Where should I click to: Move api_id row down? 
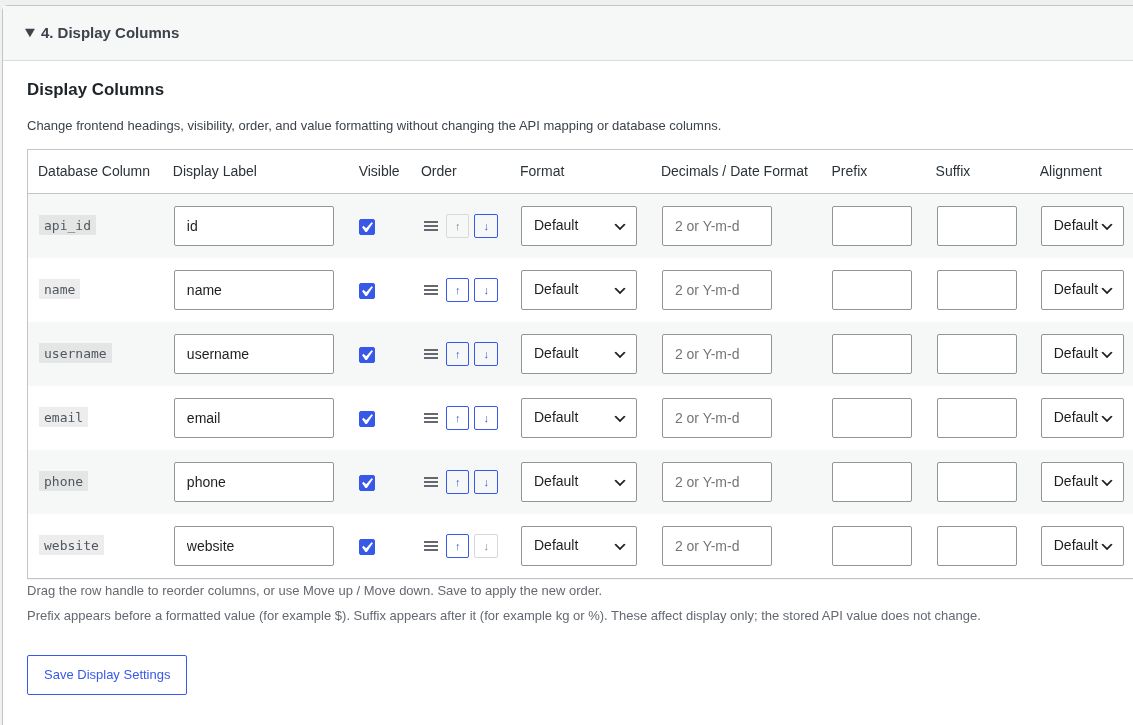(486, 226)
